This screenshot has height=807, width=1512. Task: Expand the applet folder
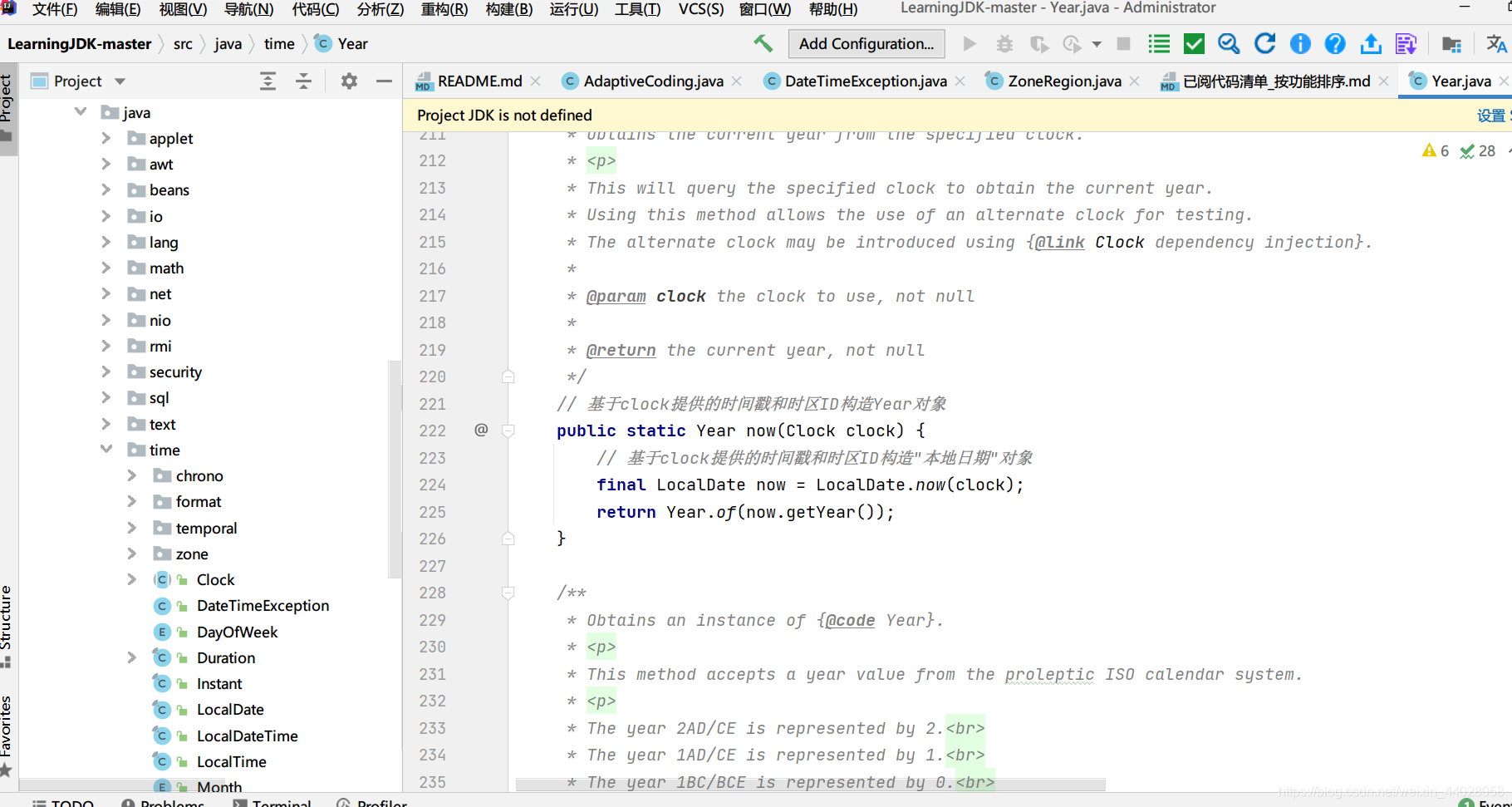(106, 138)
